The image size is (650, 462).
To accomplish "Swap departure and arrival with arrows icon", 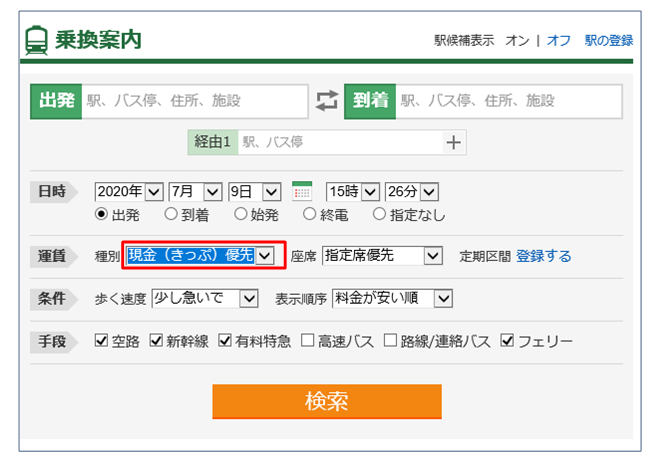I will tap(327, 101).
